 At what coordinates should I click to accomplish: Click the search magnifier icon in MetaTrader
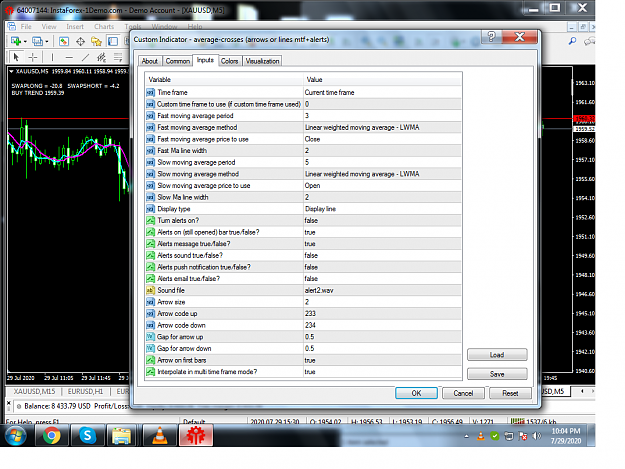(572, 41)
